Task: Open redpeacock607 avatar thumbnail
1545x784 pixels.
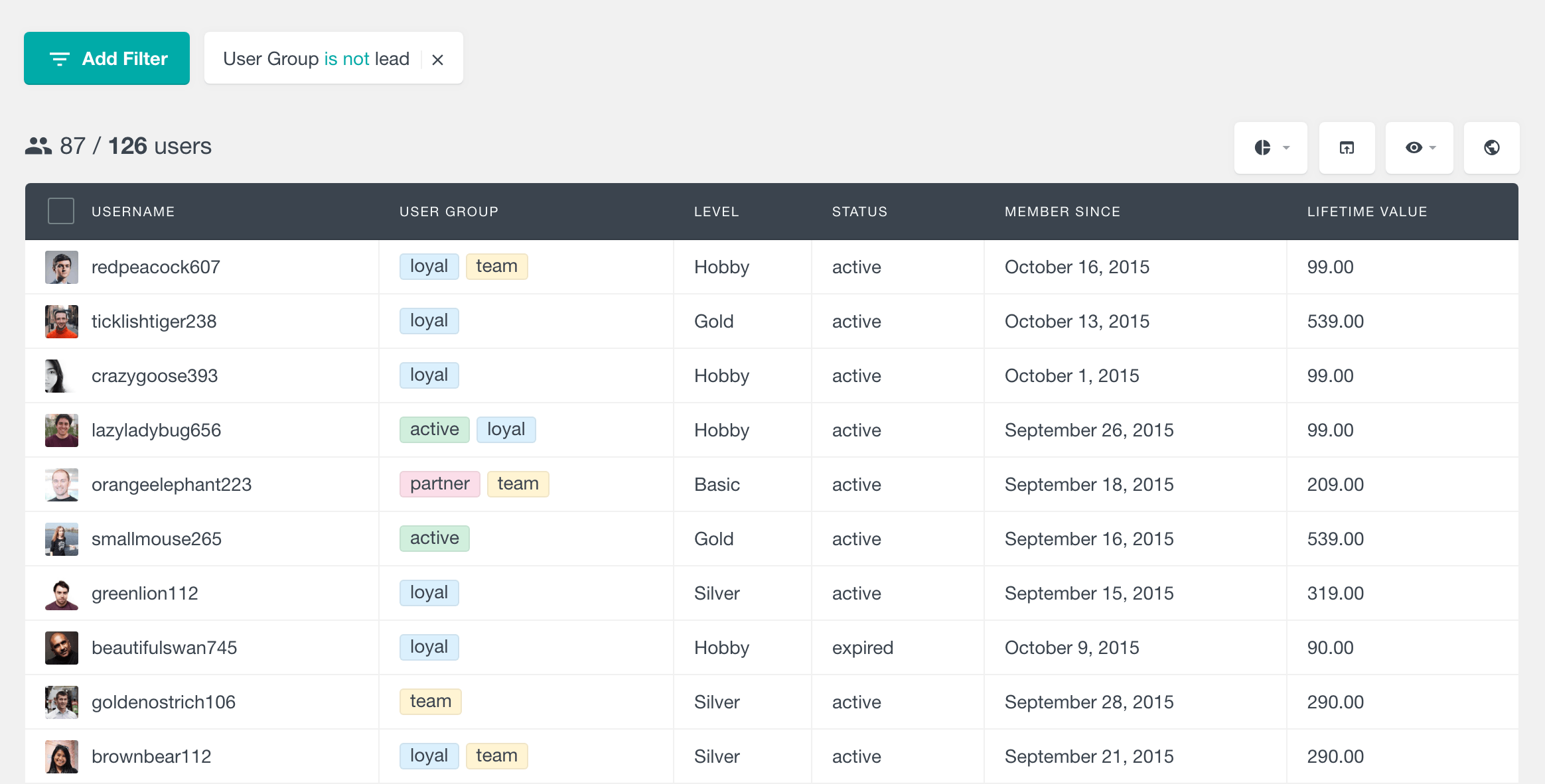Action: [x=62, y=267]
